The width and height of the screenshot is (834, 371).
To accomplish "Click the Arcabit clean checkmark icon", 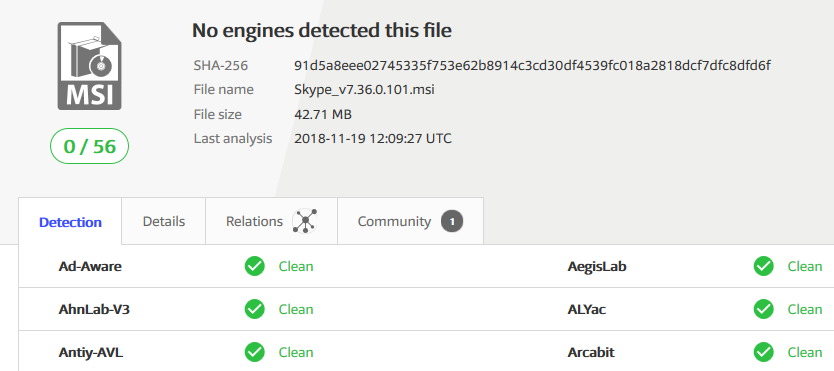I will coord(764,352).
